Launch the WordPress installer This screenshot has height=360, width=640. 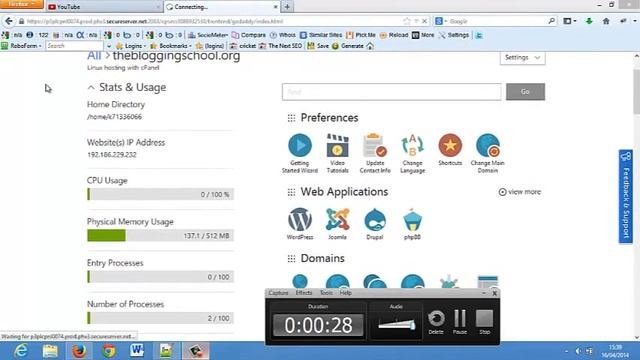coord(300,224)
